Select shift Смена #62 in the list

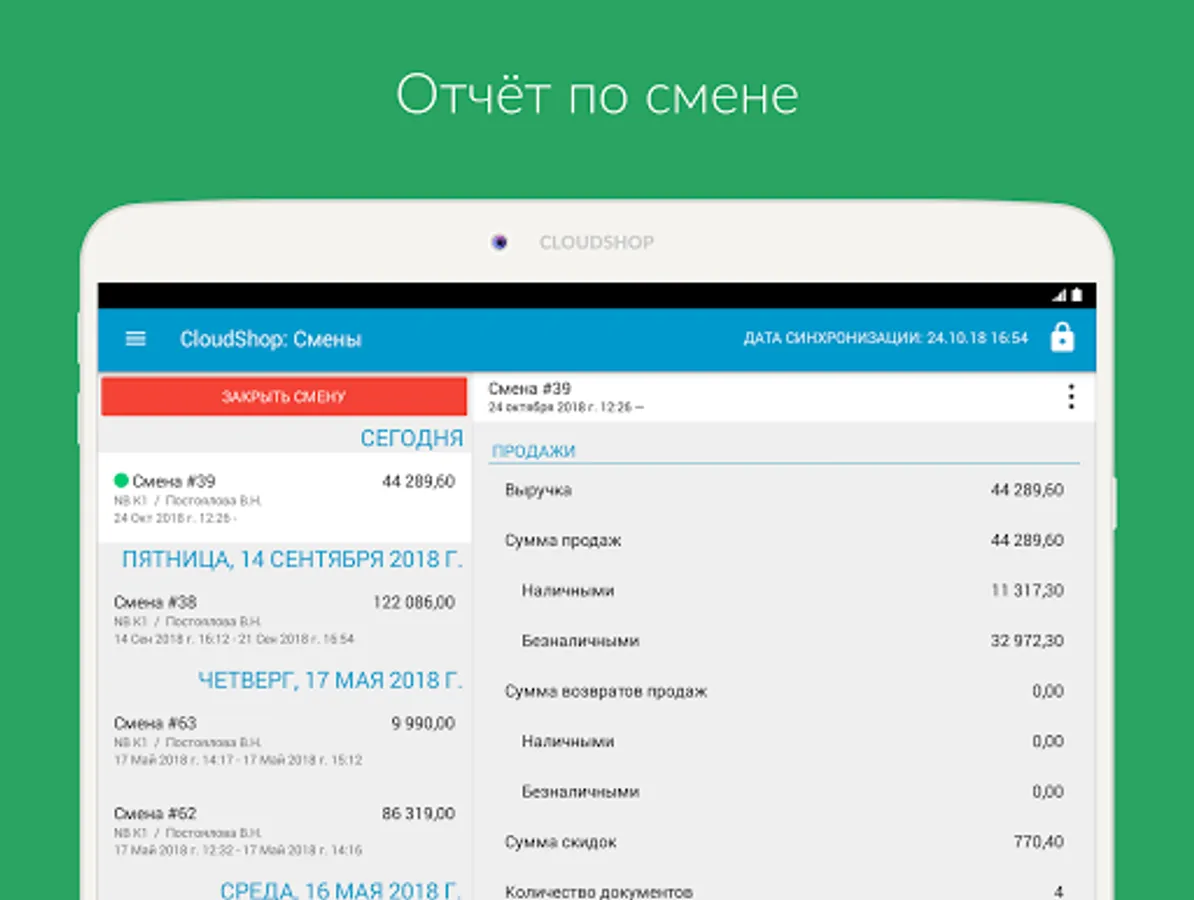284,831
